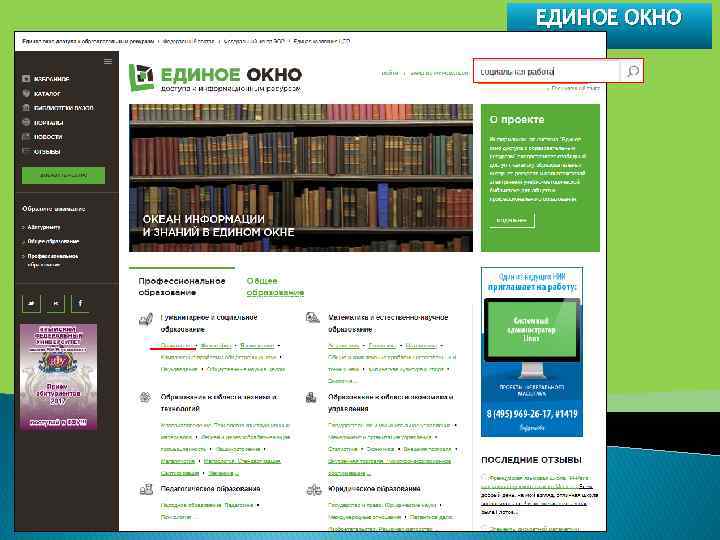Click the university admission banner in sidebar
This screenshot has width=720, height=540.
pyautogui.click(x=58, y=377)
